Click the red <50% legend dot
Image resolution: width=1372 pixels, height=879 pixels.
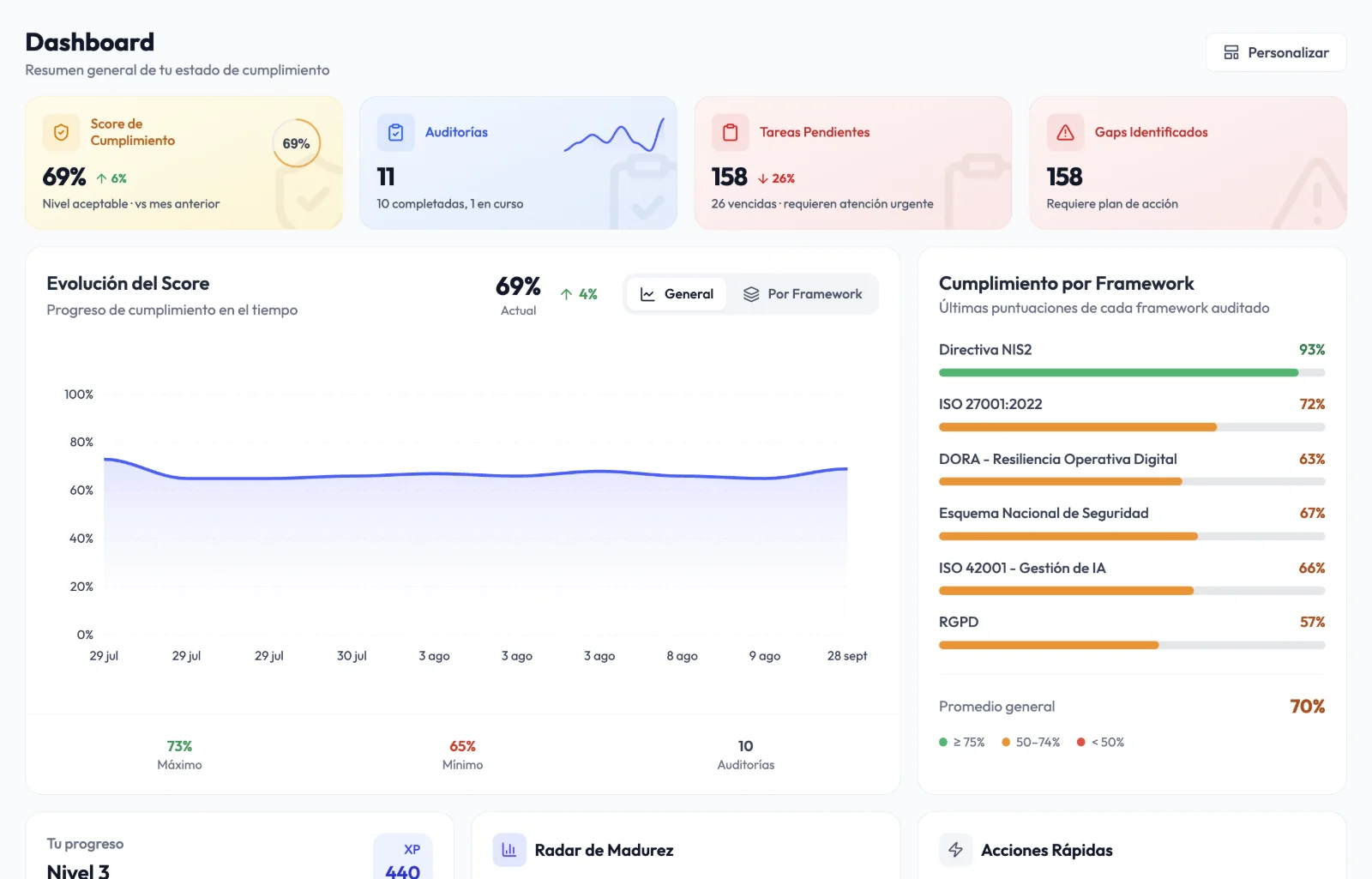tap(1081, 743)
